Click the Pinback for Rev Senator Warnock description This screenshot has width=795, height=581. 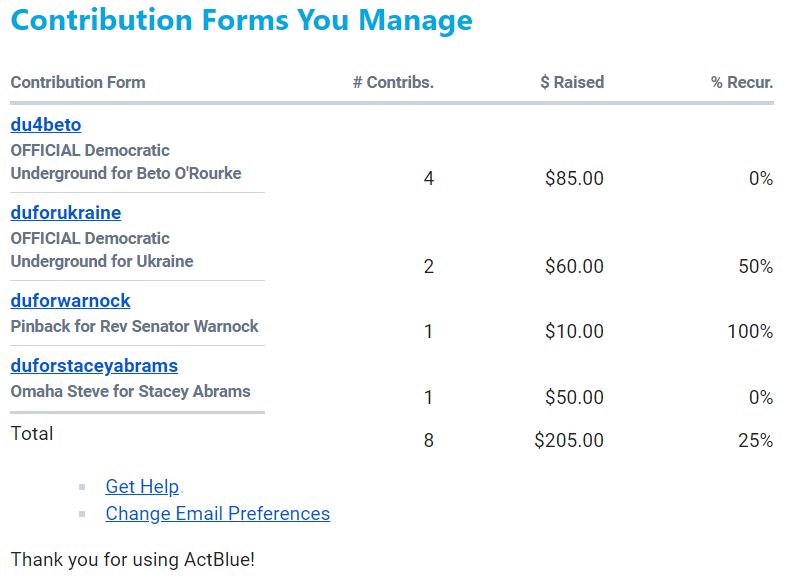point(134,326)
